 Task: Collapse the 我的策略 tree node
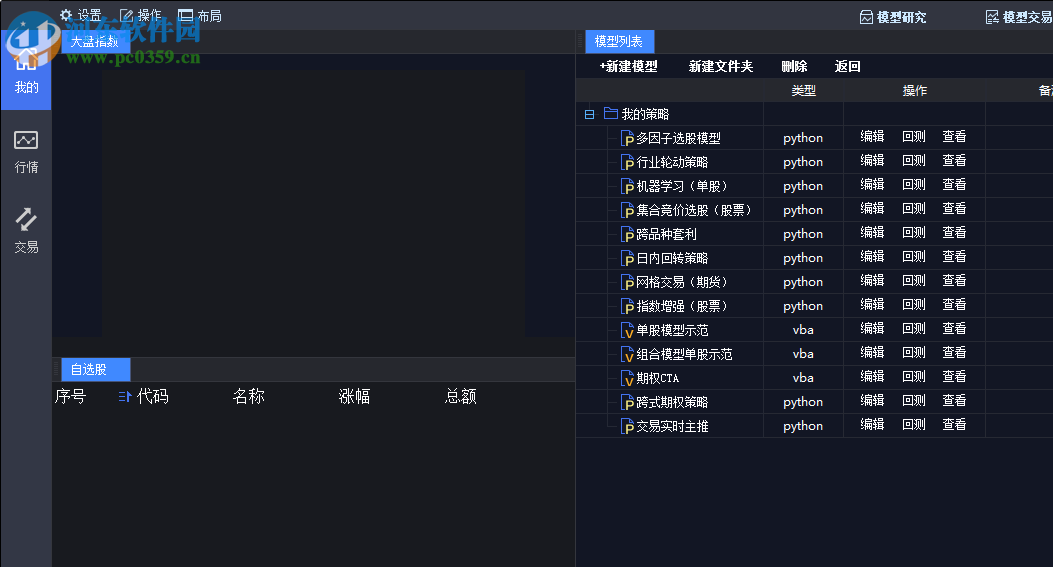590,114
